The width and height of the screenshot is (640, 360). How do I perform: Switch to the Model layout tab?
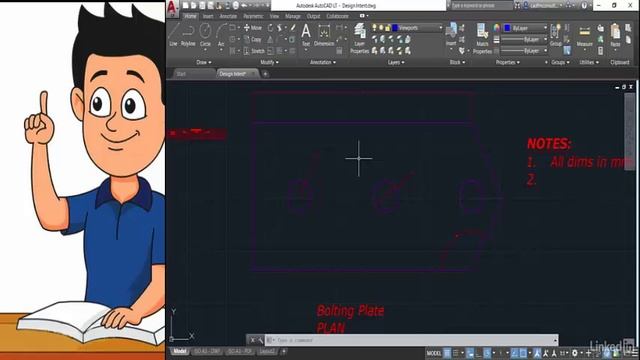click(x=180, y=351)
